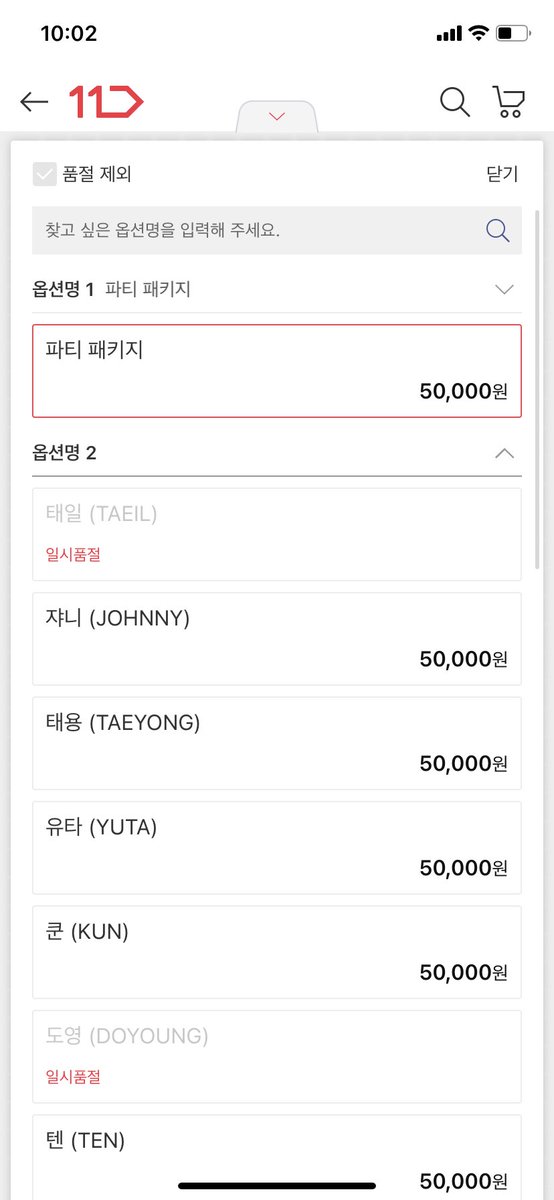Focus the option name search field
Screen dimensions: 554x1200
[x=260, y=230]
